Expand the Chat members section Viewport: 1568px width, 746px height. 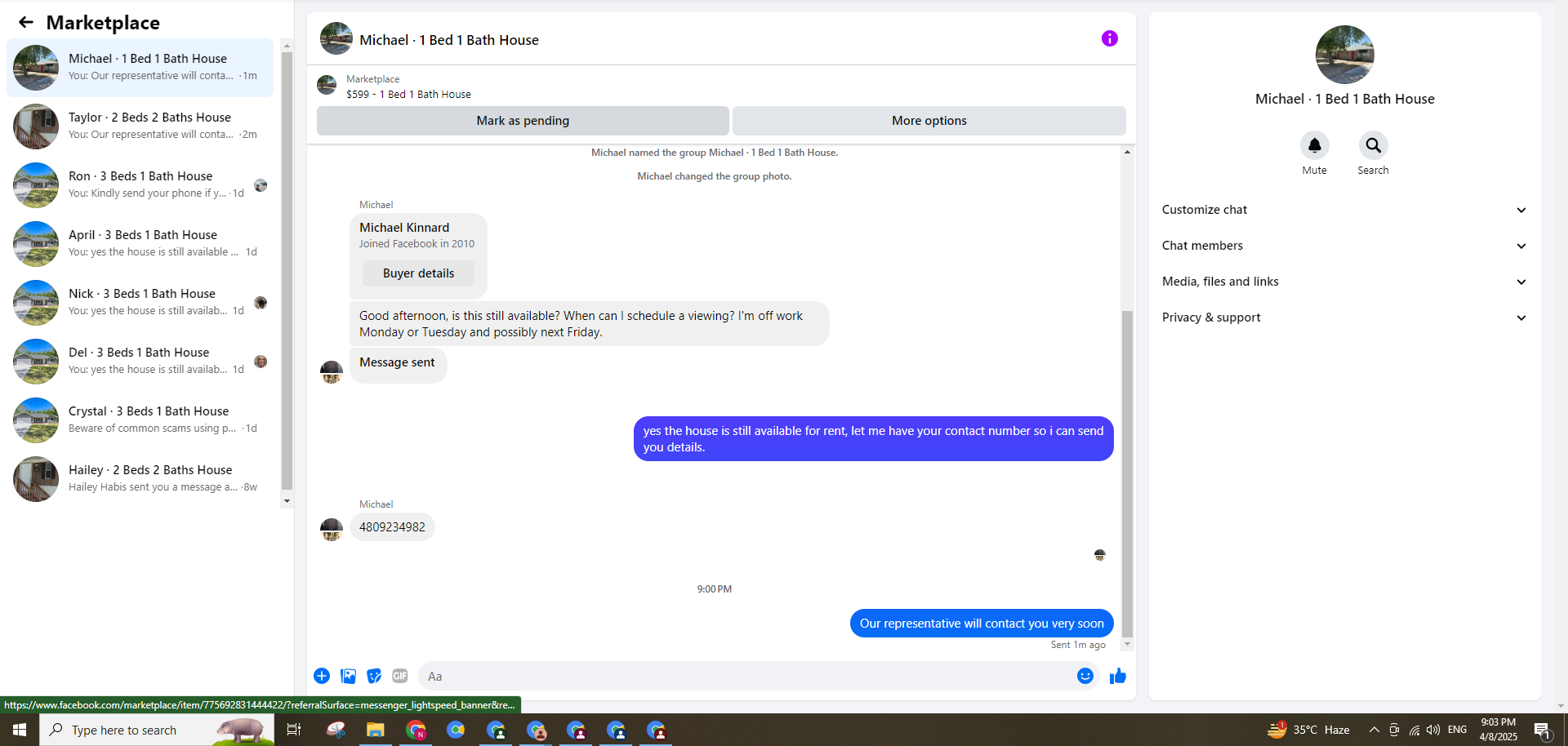tap(1344, 246)
